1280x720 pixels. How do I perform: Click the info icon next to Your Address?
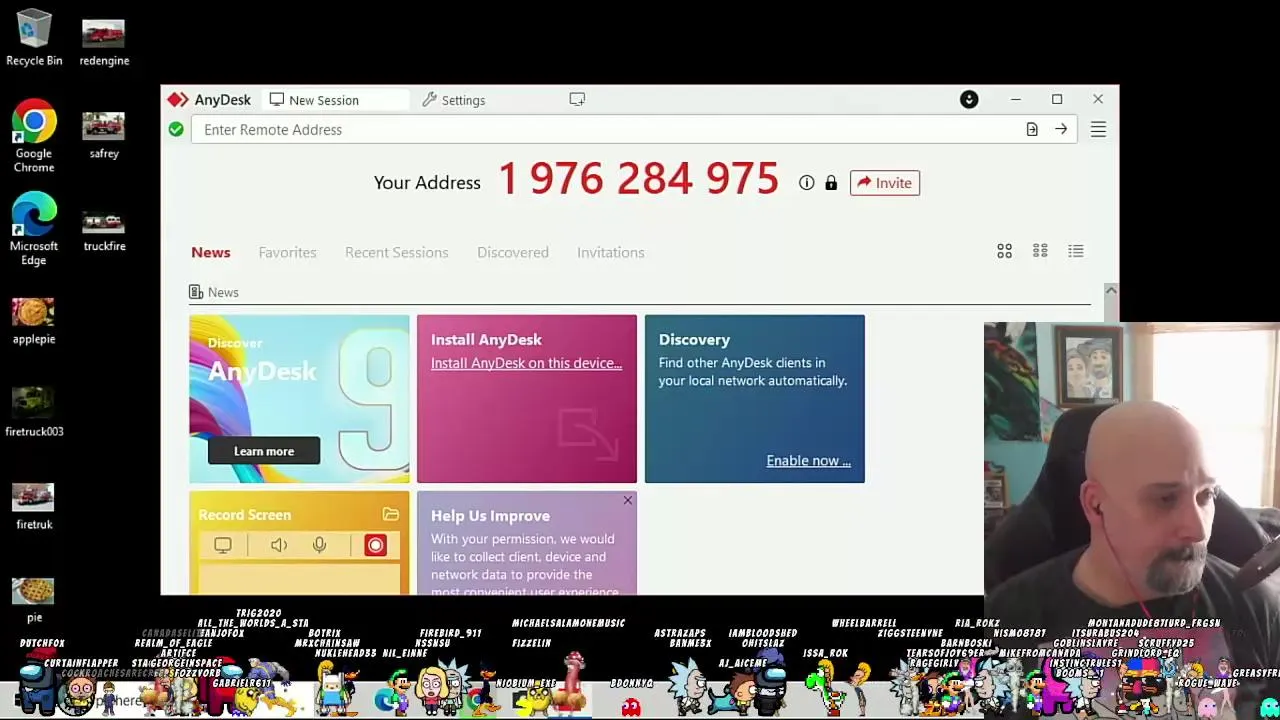tap(806, 183)
